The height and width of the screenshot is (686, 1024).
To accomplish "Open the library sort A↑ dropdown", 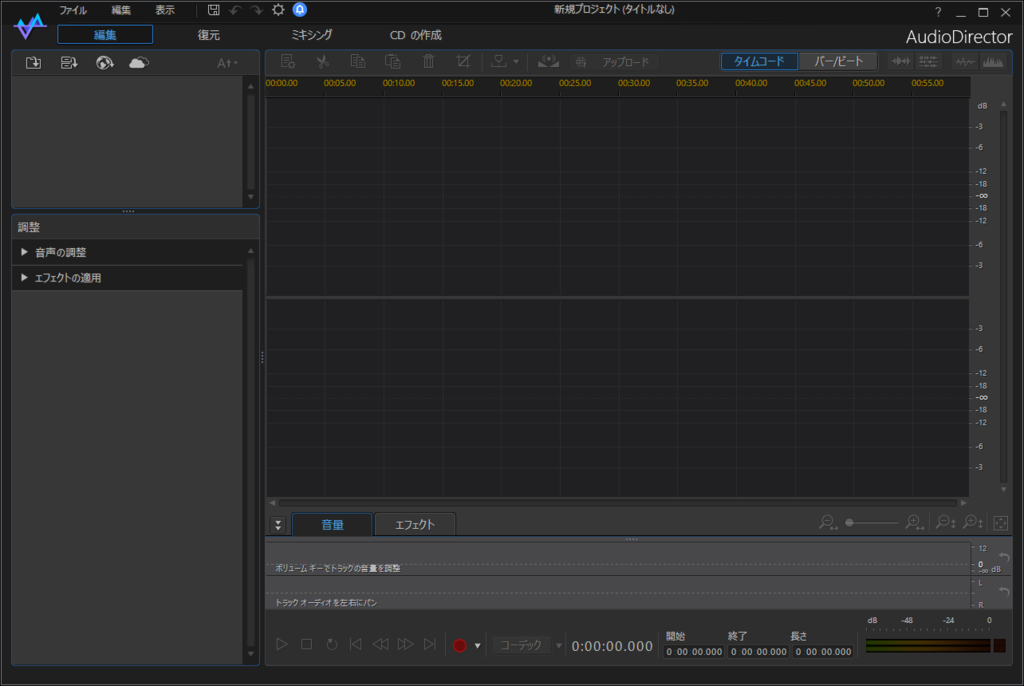I will tap(227, 63).
